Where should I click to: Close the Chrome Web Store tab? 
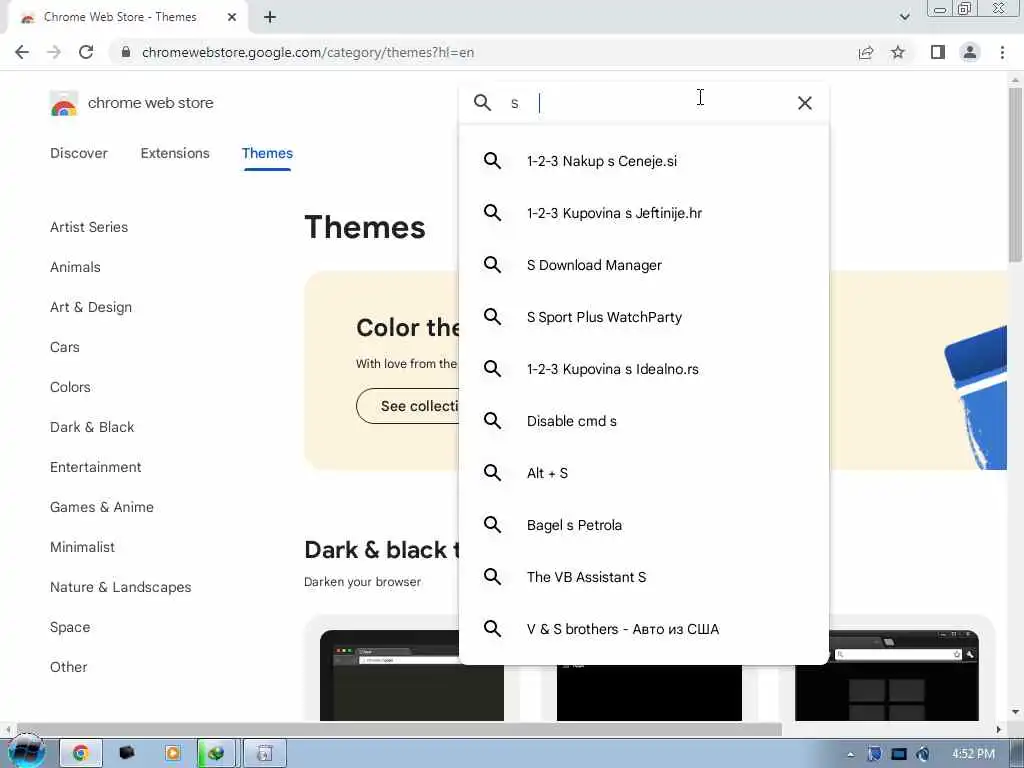(x=232, y=17)
